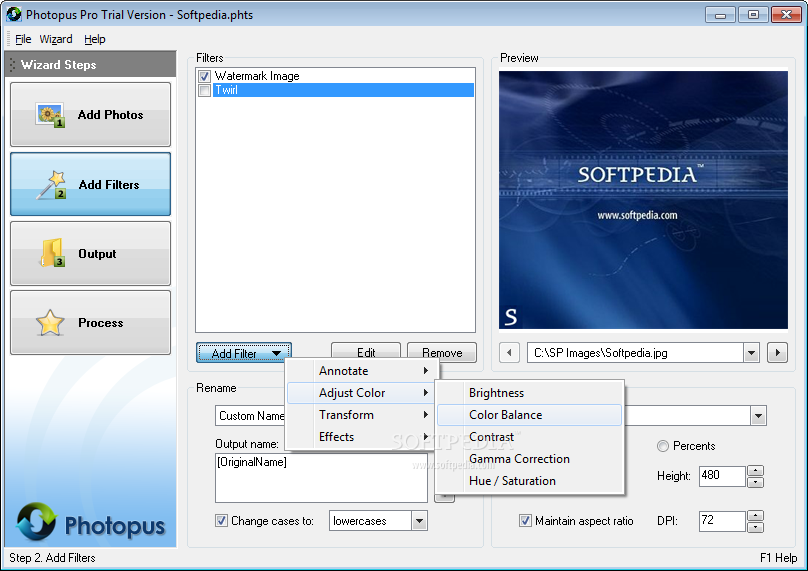Choose Contrast from the submenu
808x571 pixels.
pos(529,437)
